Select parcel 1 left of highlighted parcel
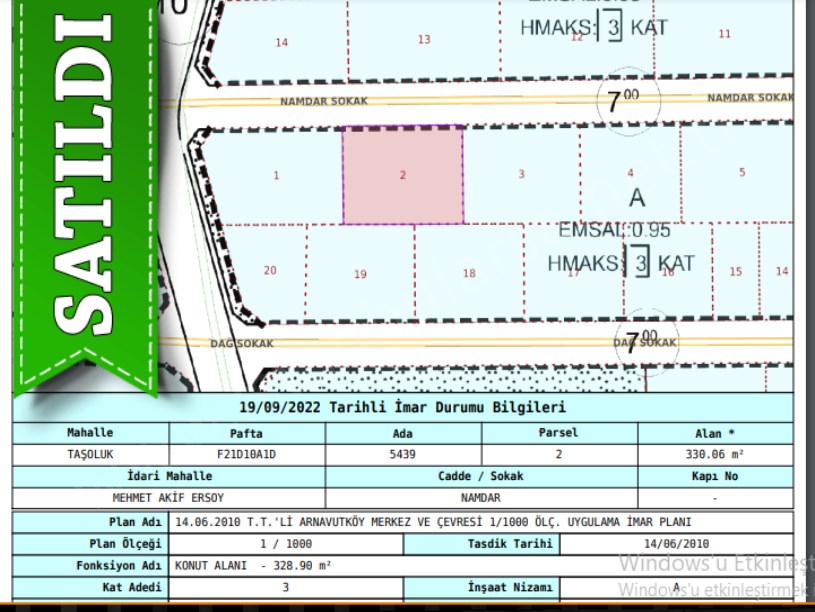815x612 pixels. coord(276,175)
